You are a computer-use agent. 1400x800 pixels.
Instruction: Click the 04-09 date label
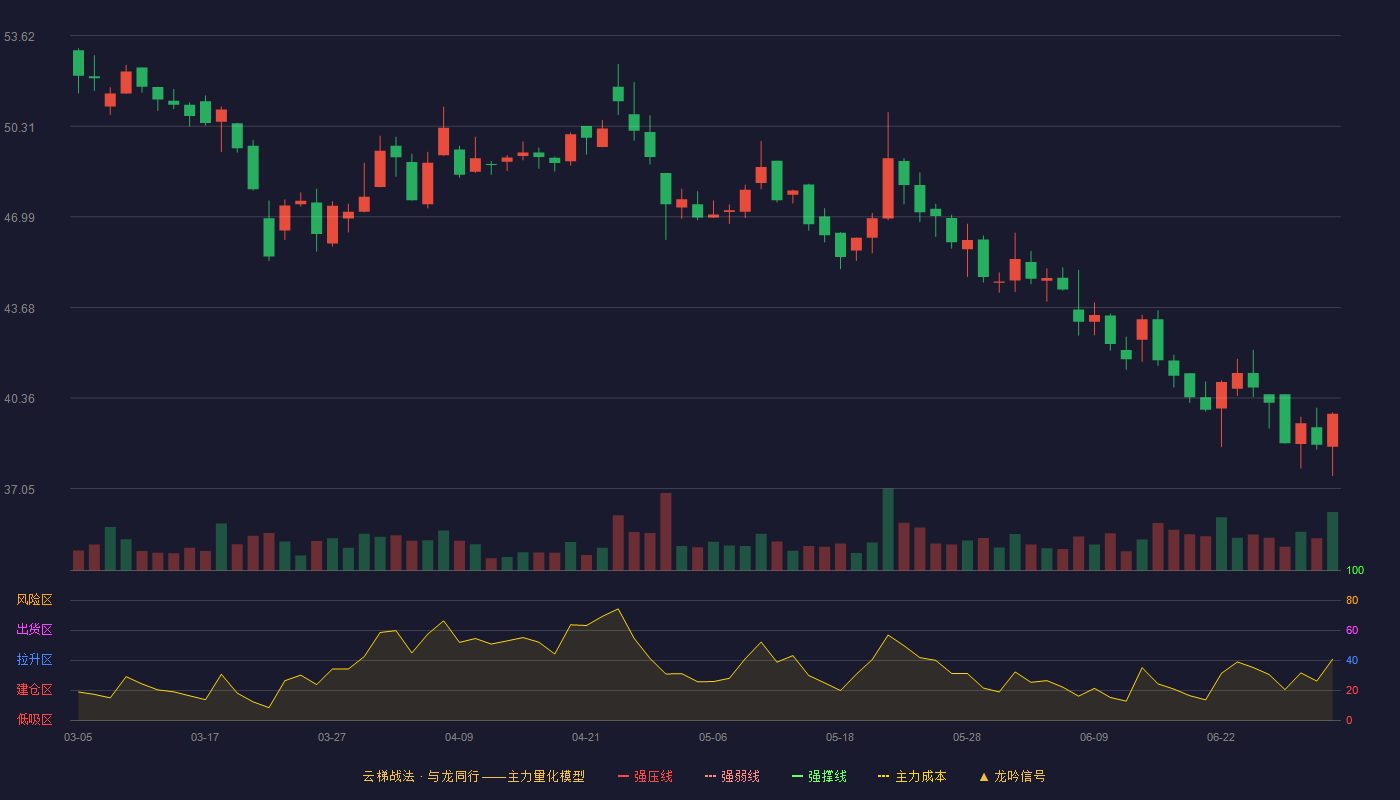tap(459, 737)
